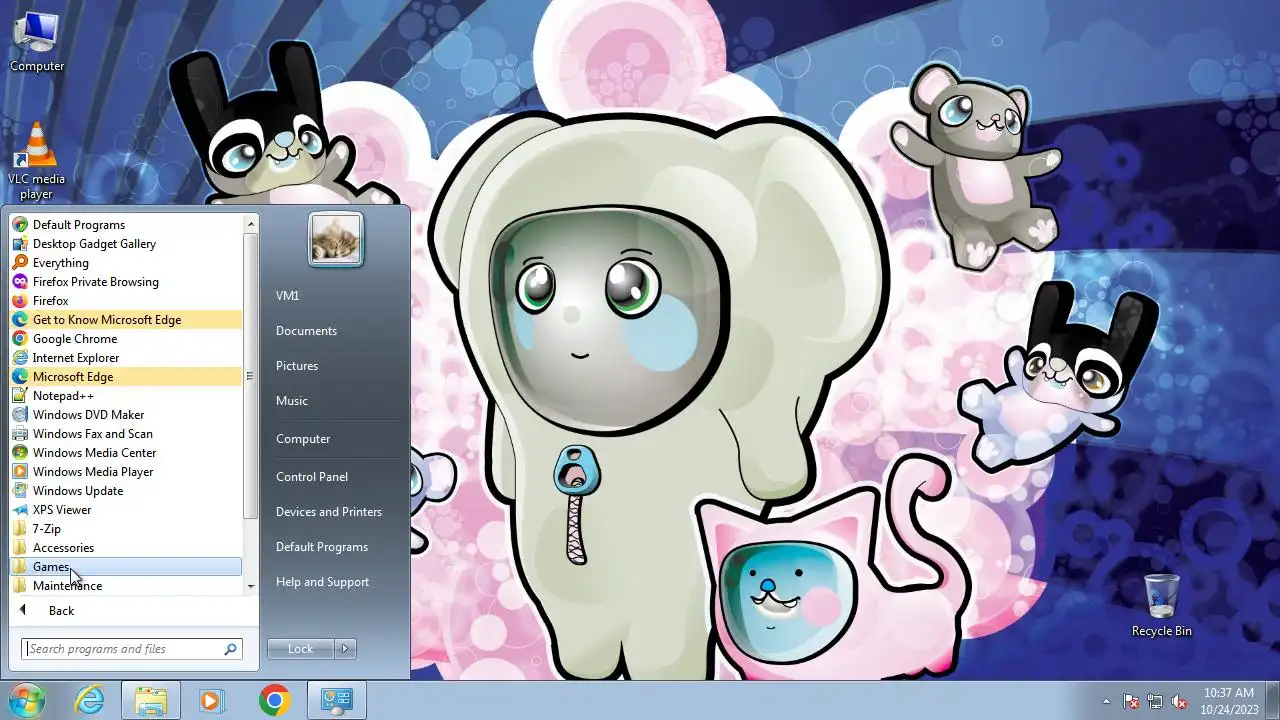Select the Recycle Bin desktop icon

pos(1161,606)
